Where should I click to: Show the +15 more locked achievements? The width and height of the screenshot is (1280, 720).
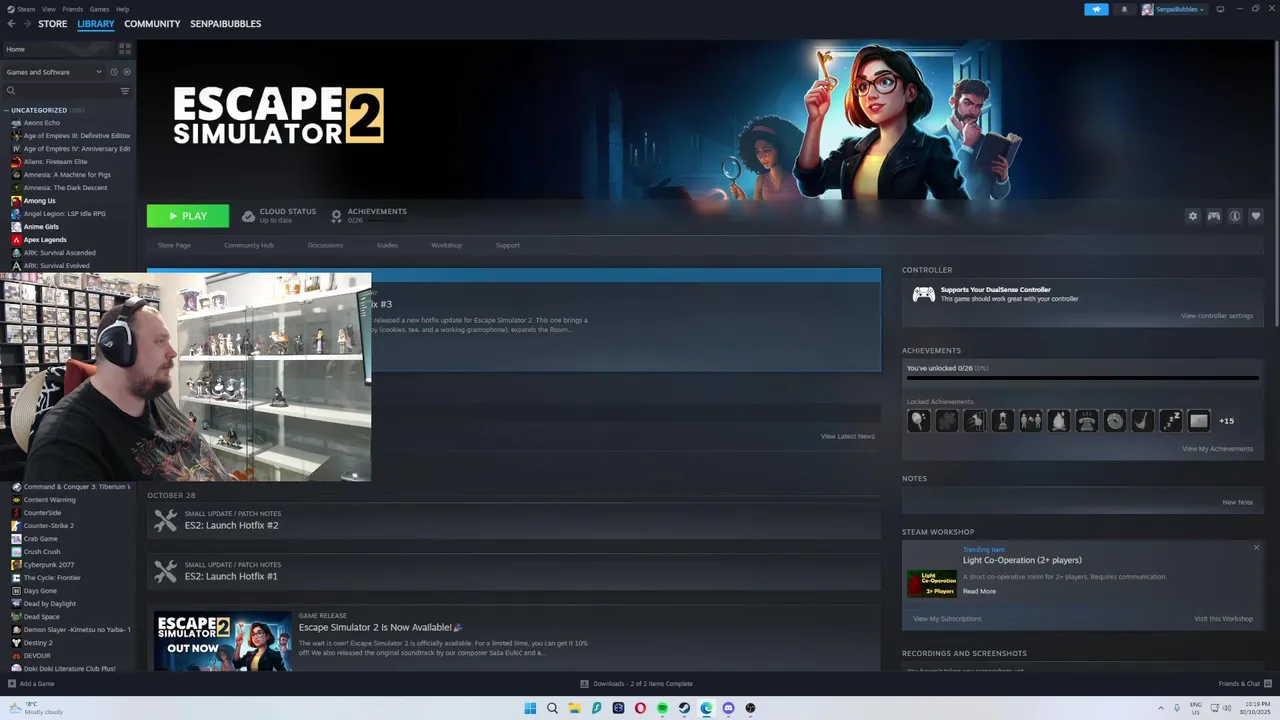(x=1226, y=421)
